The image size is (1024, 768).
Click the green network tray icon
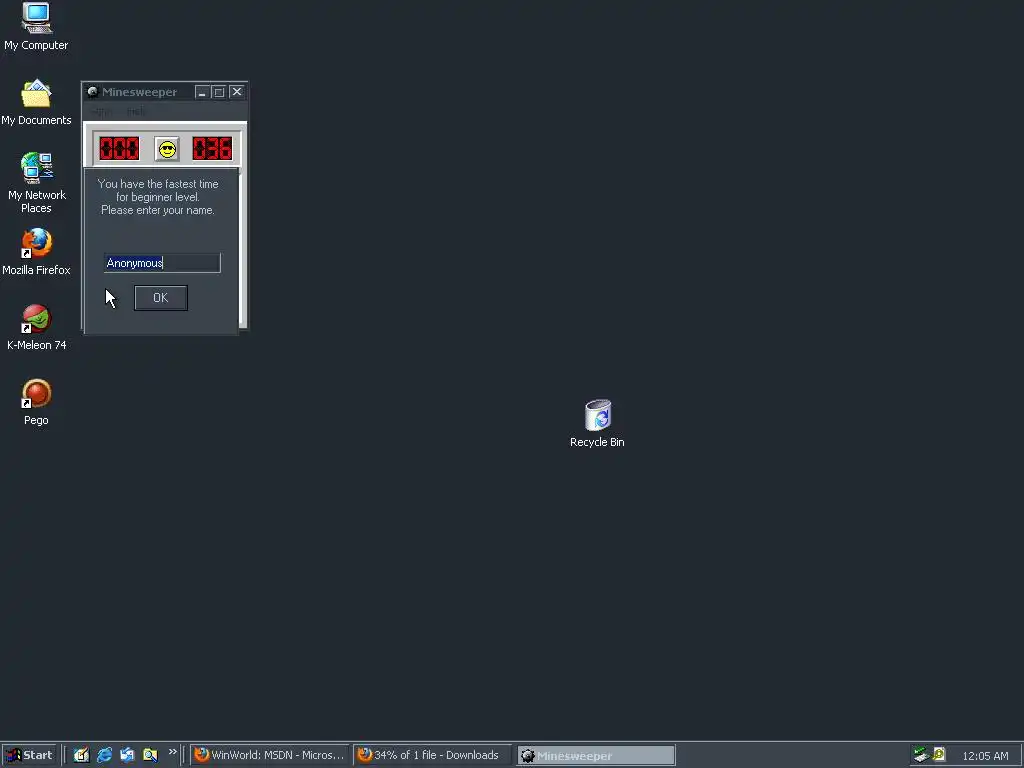coord(921,755)
